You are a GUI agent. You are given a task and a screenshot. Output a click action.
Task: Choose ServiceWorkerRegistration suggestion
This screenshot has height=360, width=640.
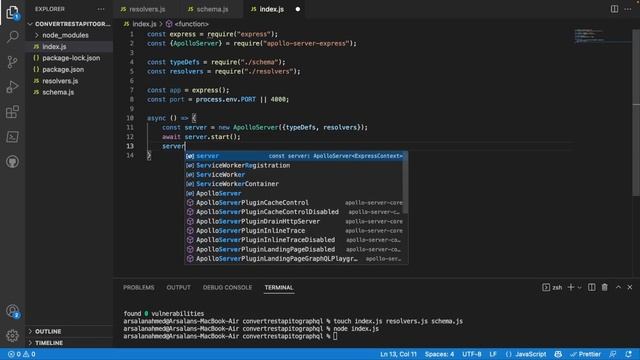(293, 165)
